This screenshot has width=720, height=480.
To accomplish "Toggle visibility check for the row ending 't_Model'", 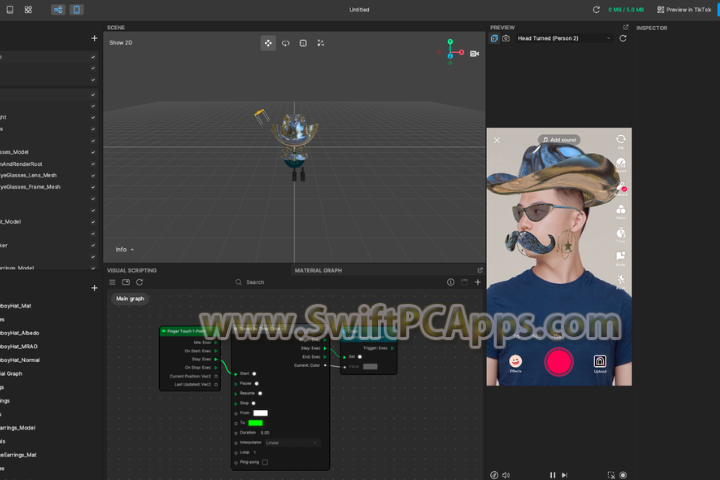I will [93, 222].
